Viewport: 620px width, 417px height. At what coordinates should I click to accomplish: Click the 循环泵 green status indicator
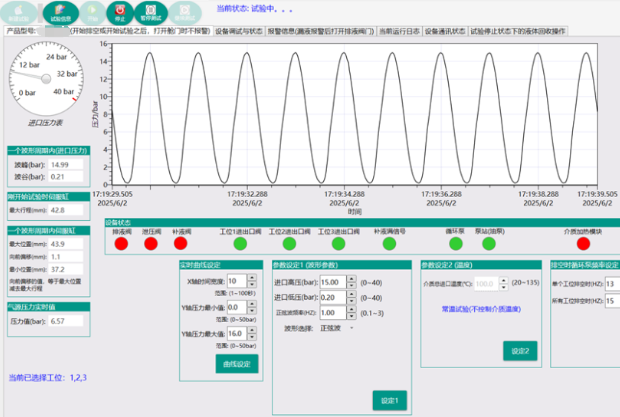click(x=456, y=243)
